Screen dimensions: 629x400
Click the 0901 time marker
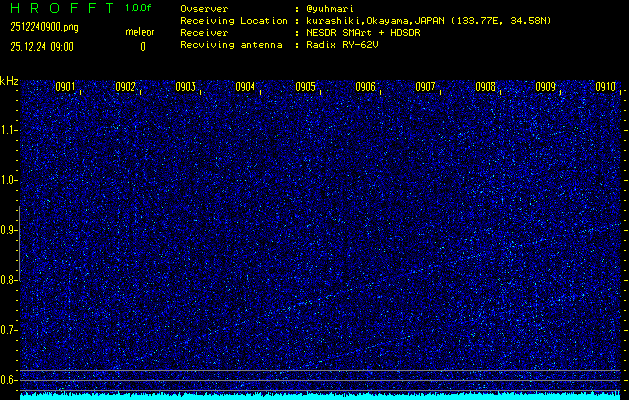(x=66, y=87)
